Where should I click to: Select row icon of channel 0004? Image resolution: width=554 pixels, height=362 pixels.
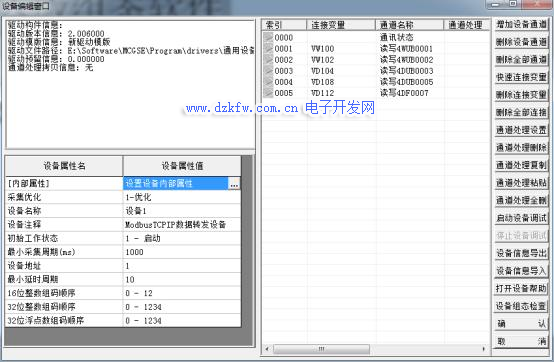(x=268, y=82)
